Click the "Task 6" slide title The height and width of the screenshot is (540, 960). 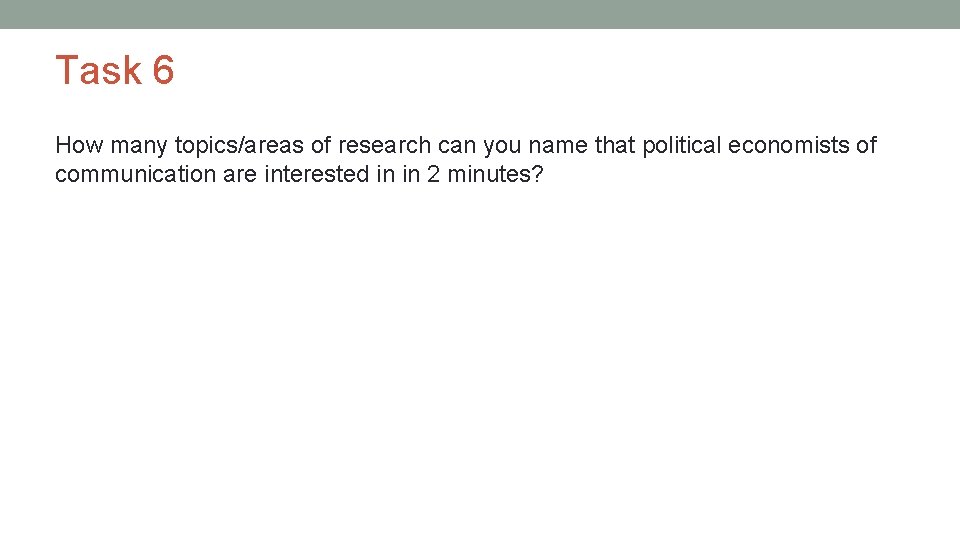(115, 71)
